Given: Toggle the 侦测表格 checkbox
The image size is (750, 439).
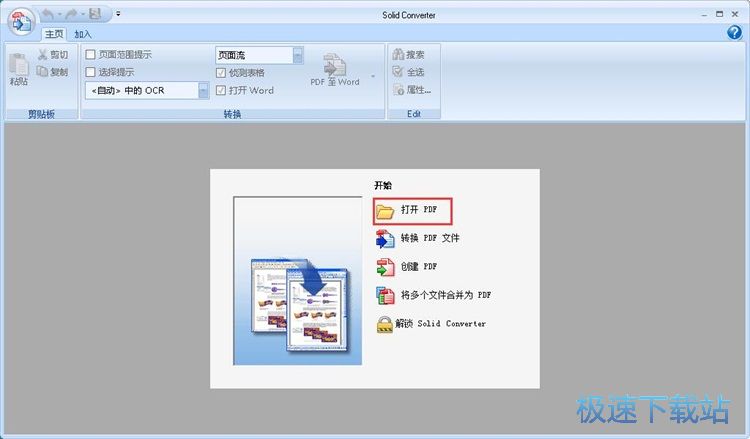Looking at the screenshot, I should (221, 73).
